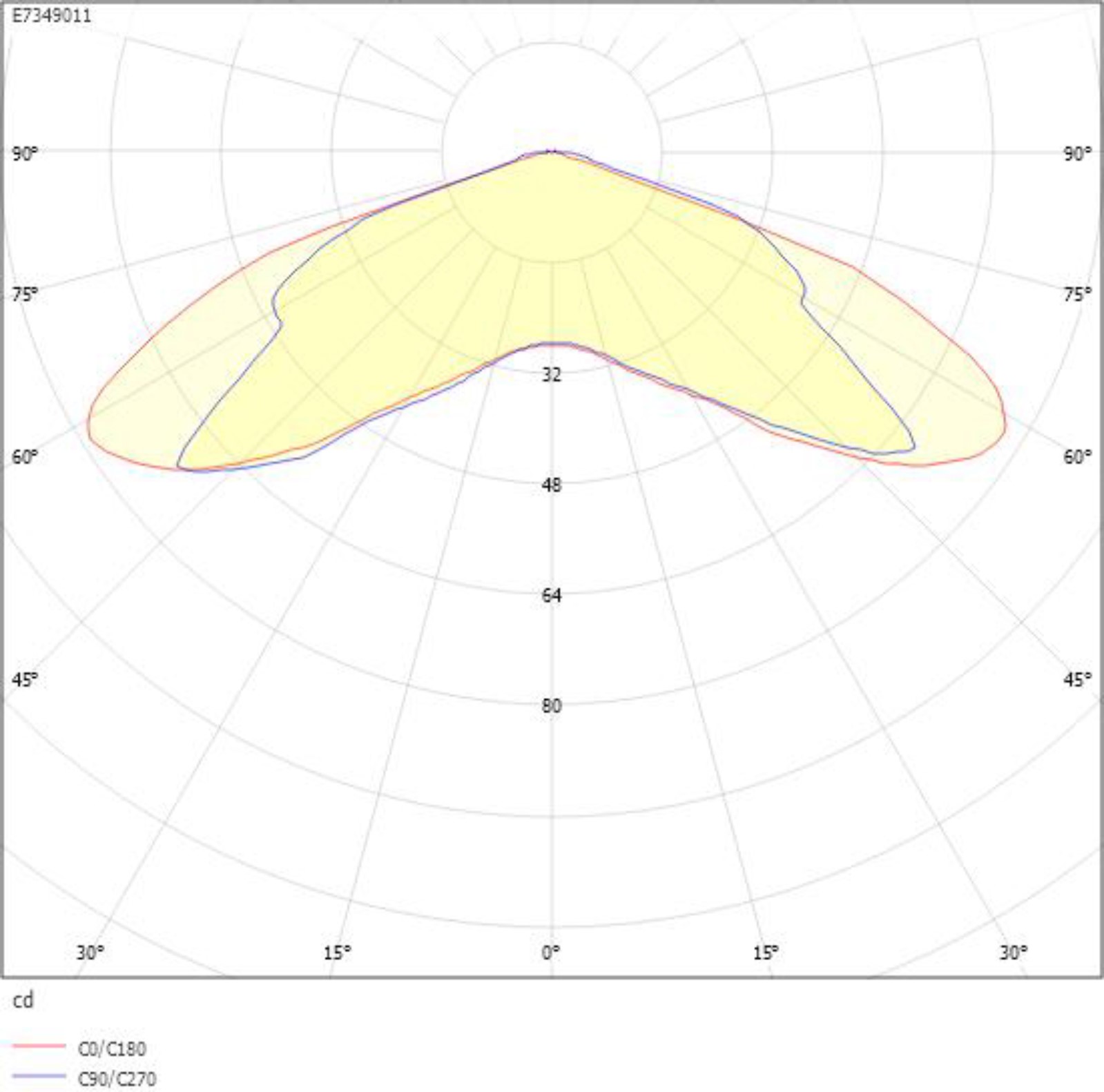Click the 0° angle label at bottom
The height and width of the screenshot is (1092, 1104).
(x=551, y=953)
